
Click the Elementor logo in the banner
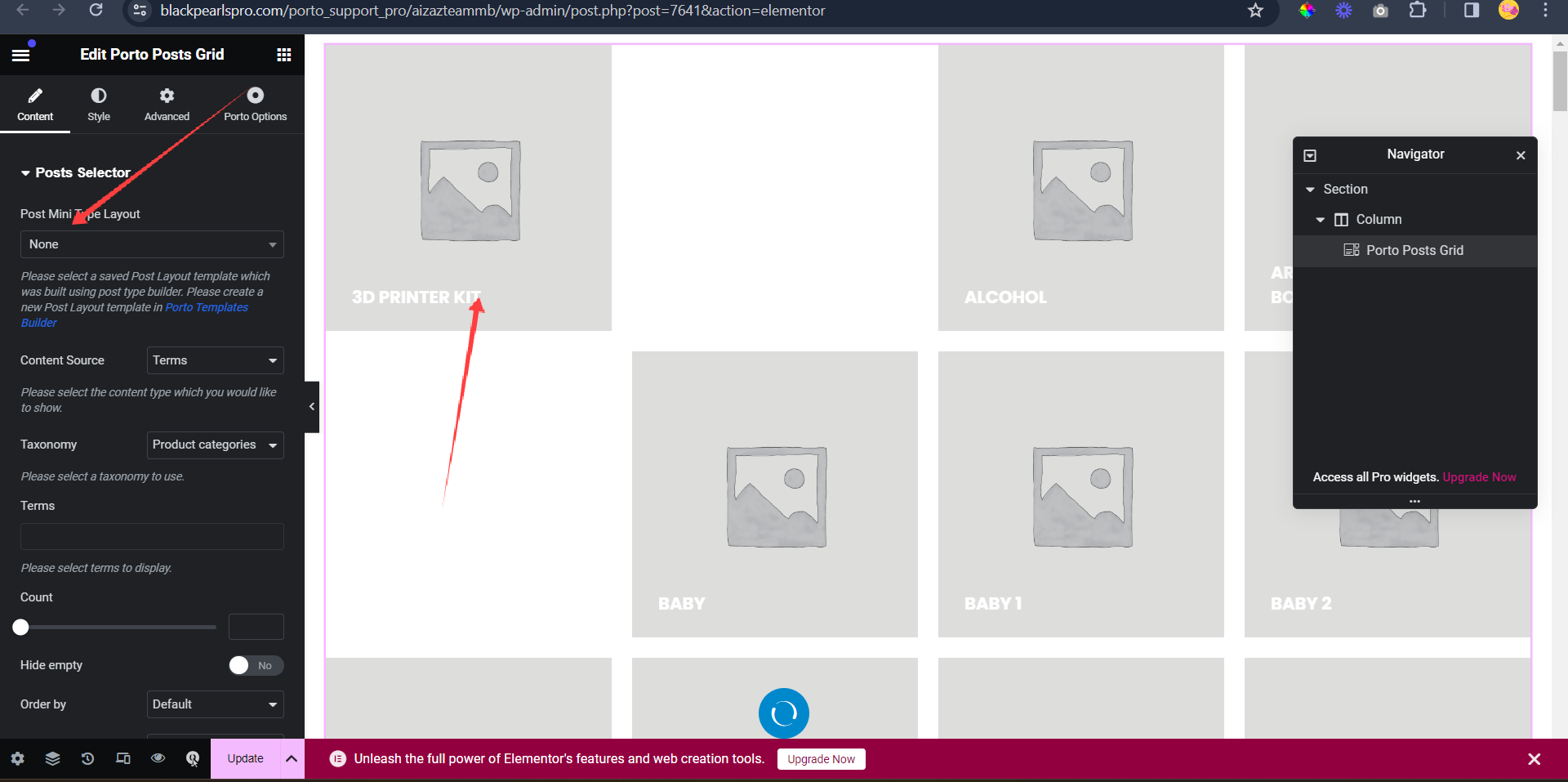(337, 759)
